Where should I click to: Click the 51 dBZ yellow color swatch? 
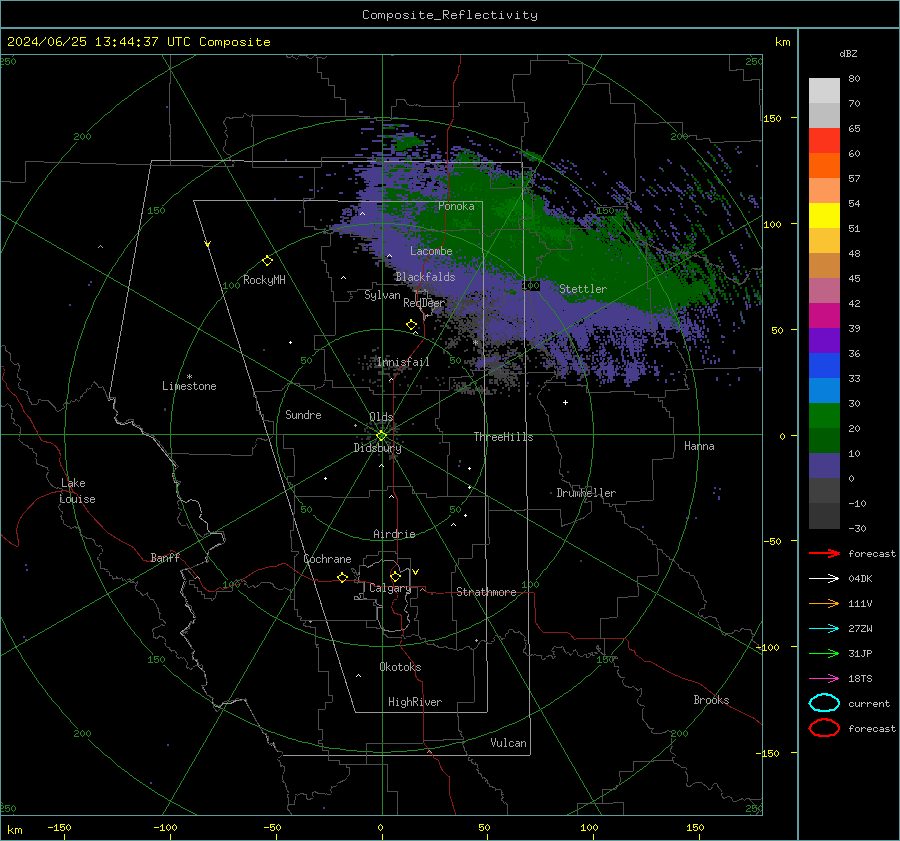(824, 215)
